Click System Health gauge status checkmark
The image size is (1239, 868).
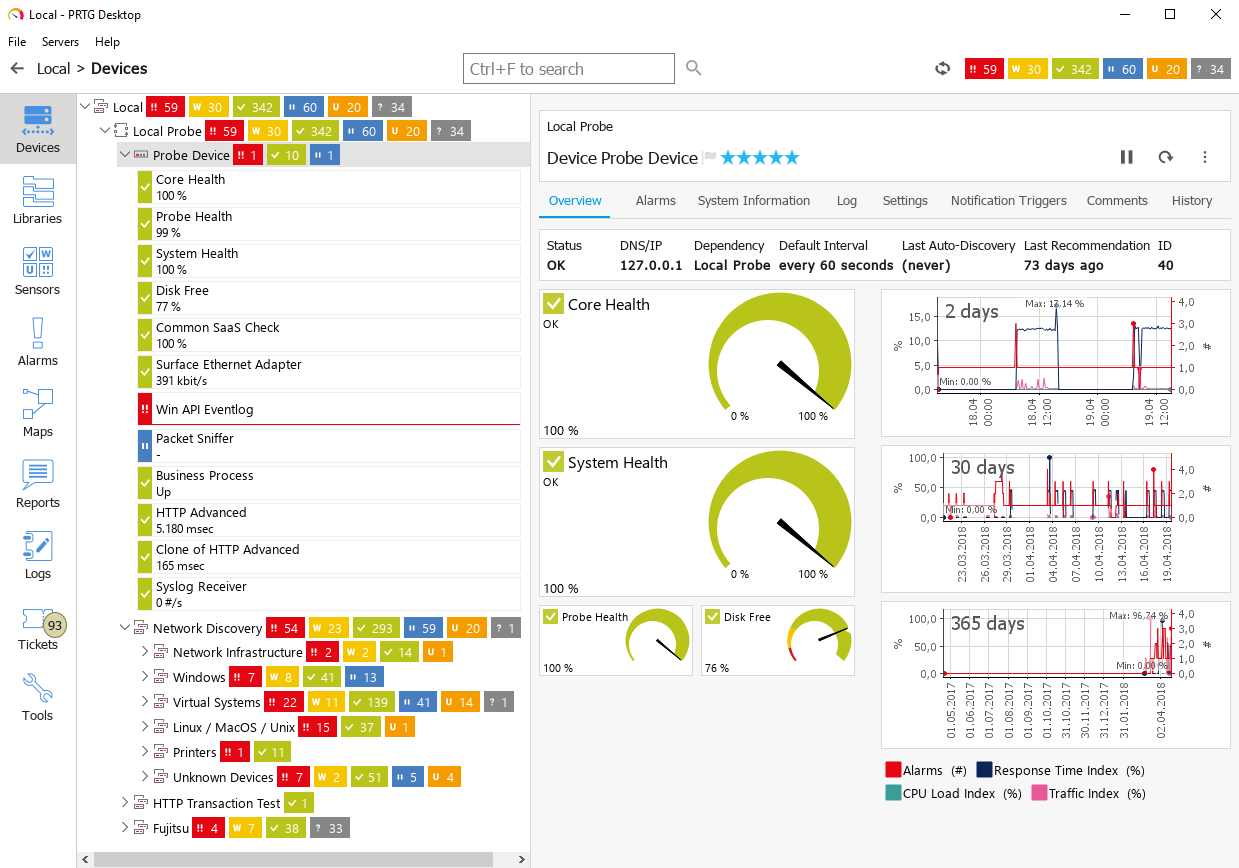pos(553,462)
